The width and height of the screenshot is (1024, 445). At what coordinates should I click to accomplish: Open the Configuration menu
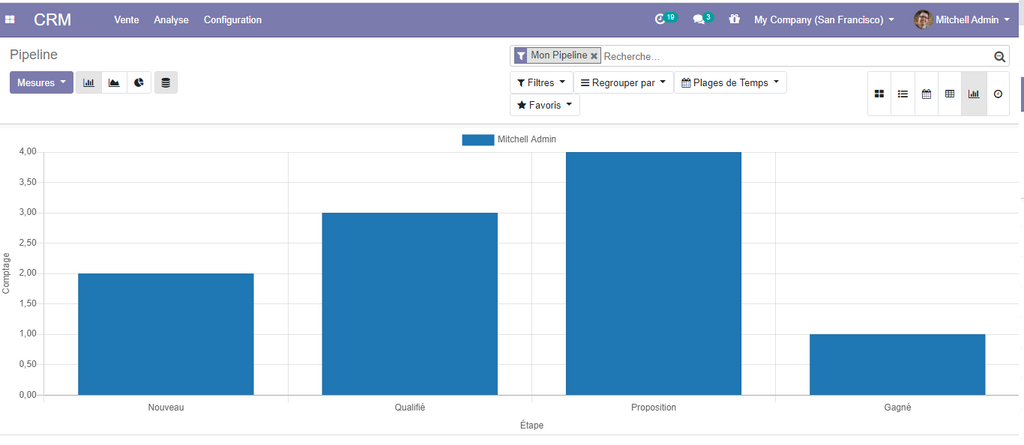click(x=233, y=20)
